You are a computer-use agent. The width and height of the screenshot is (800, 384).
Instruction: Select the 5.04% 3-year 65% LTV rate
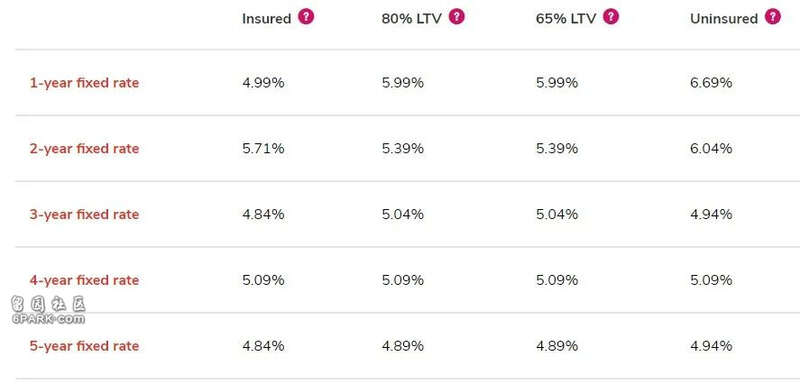click(557, 214)
